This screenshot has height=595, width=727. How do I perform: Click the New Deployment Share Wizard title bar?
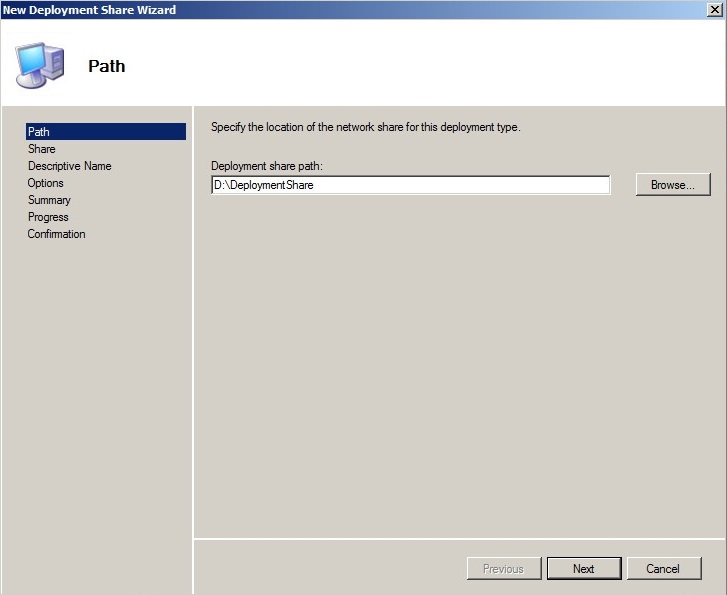point(350,9)
